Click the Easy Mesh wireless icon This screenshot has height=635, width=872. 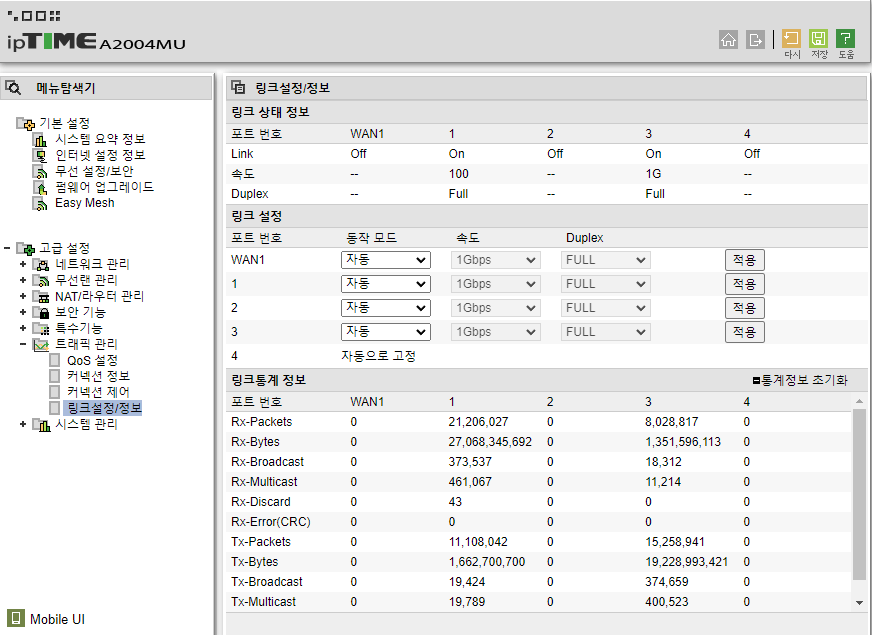40,204
